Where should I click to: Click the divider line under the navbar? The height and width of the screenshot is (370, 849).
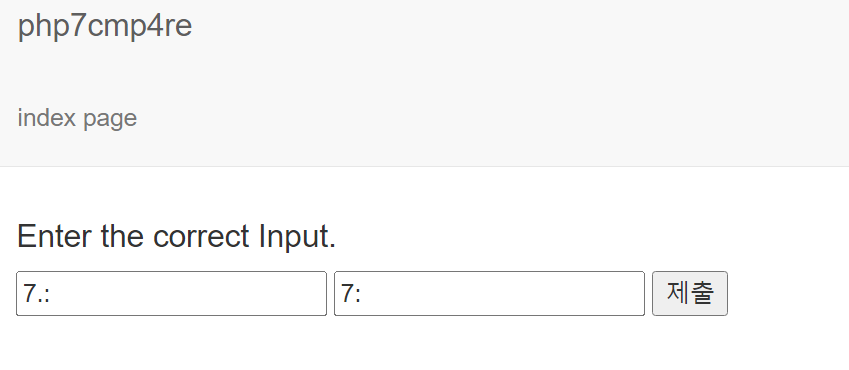click(x=424, y=166)
